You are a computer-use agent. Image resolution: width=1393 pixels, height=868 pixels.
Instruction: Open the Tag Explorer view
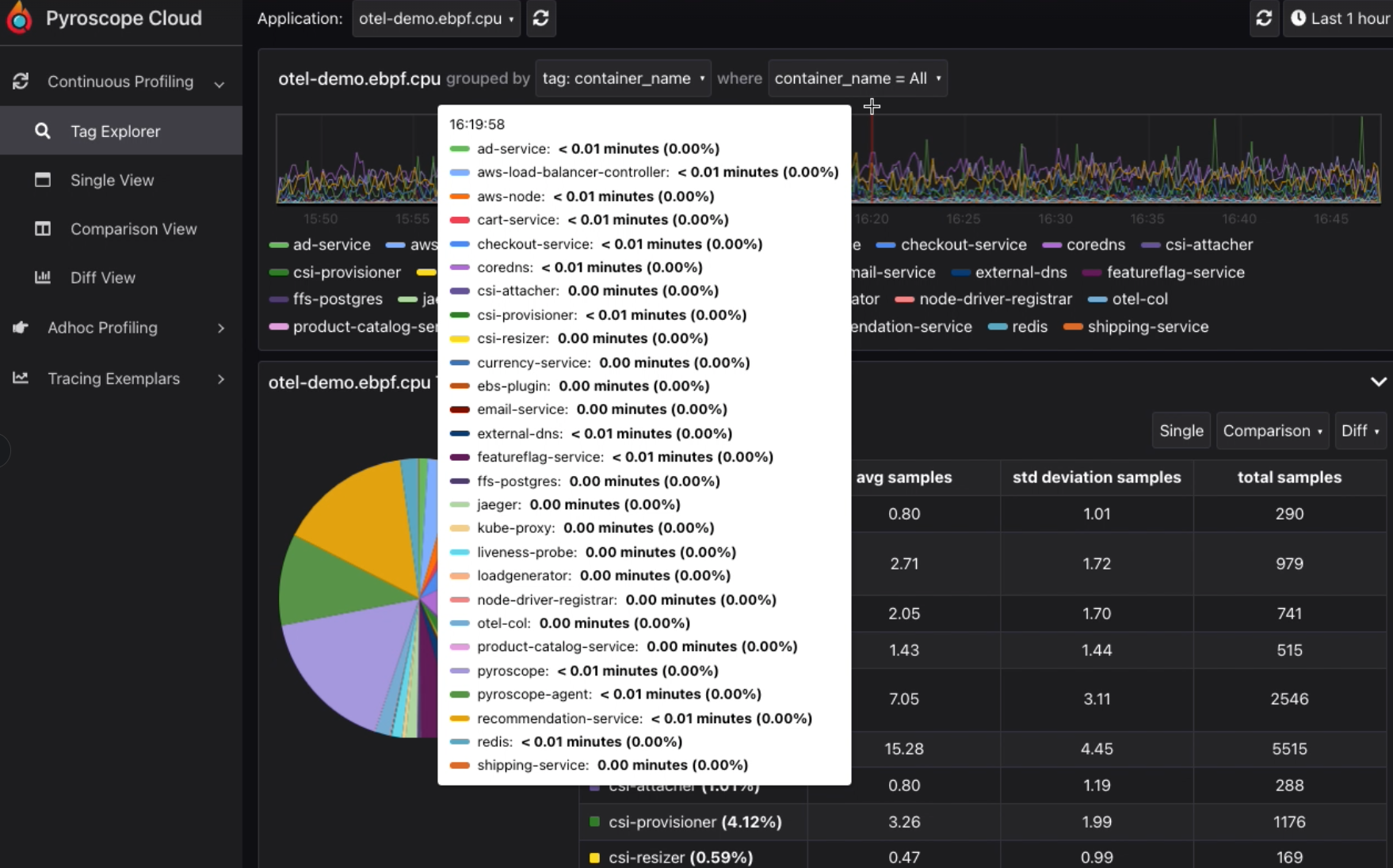coord(115,131)
